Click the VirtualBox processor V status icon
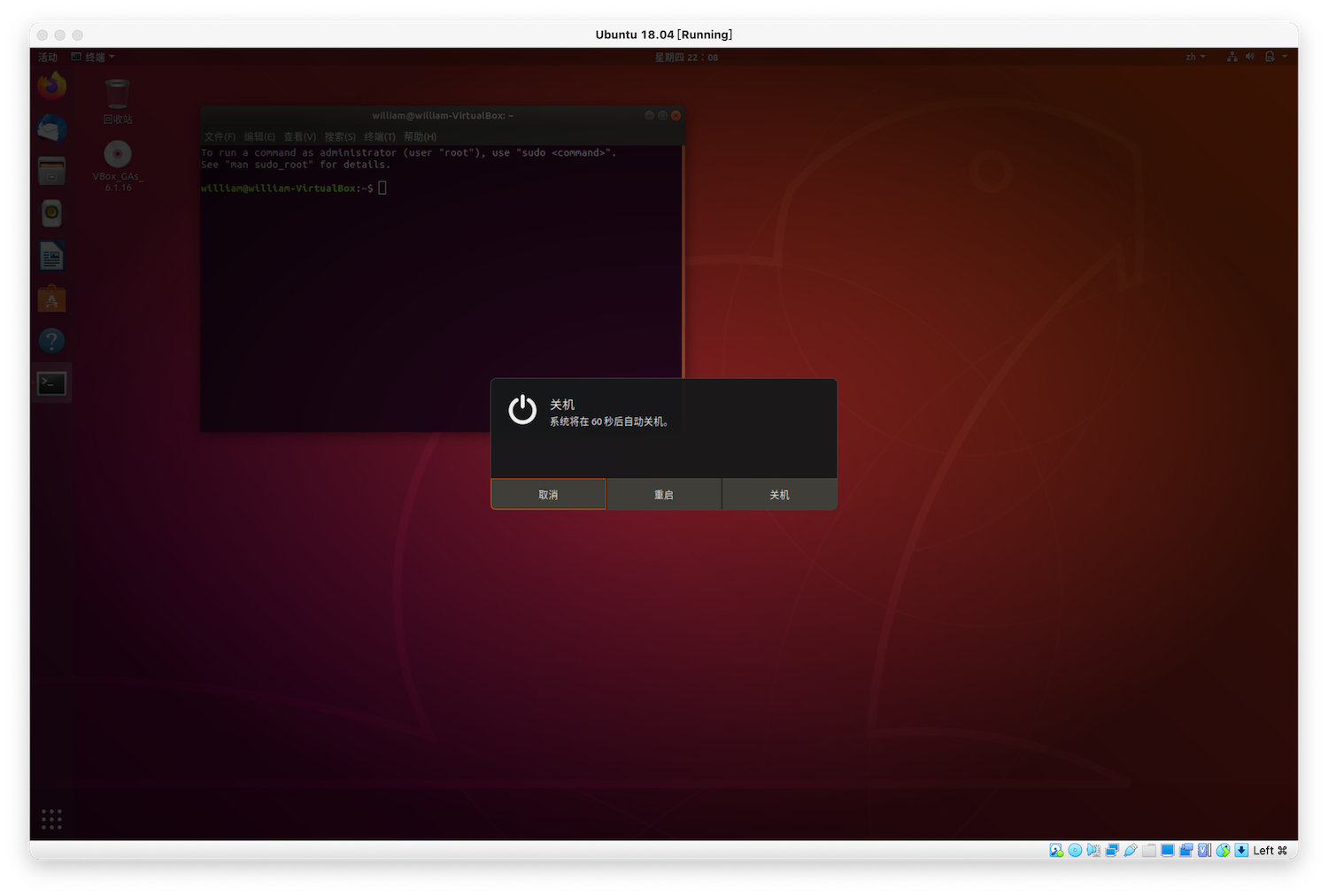Screen dimensions: 1328x896 pyautogui.click(x=1204, y=850)
